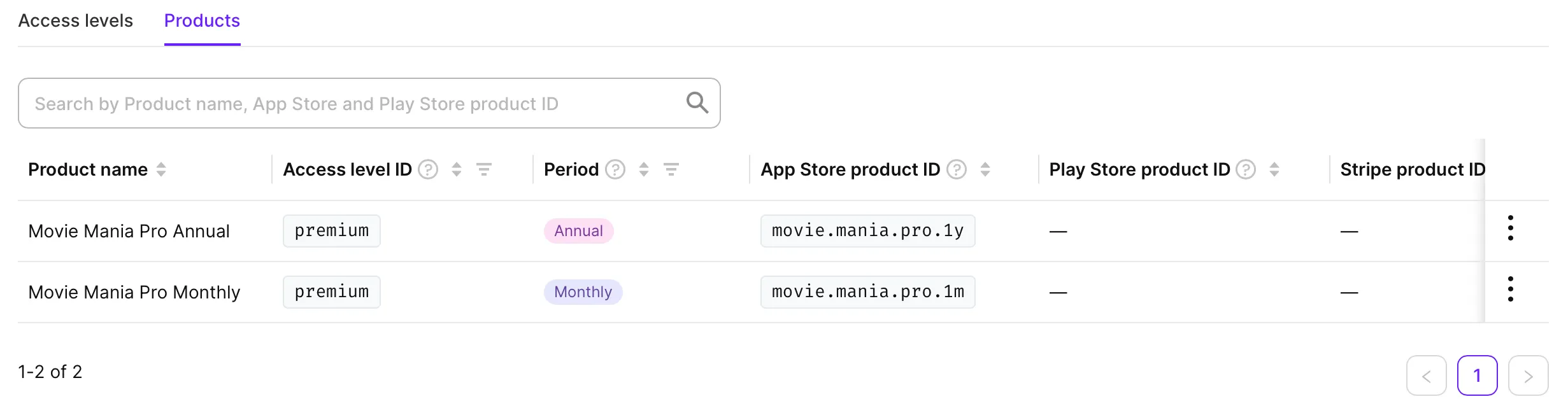Click the previous page arrow button
The width and height of the screenshot is (1568, 406).
(1426, 375)
